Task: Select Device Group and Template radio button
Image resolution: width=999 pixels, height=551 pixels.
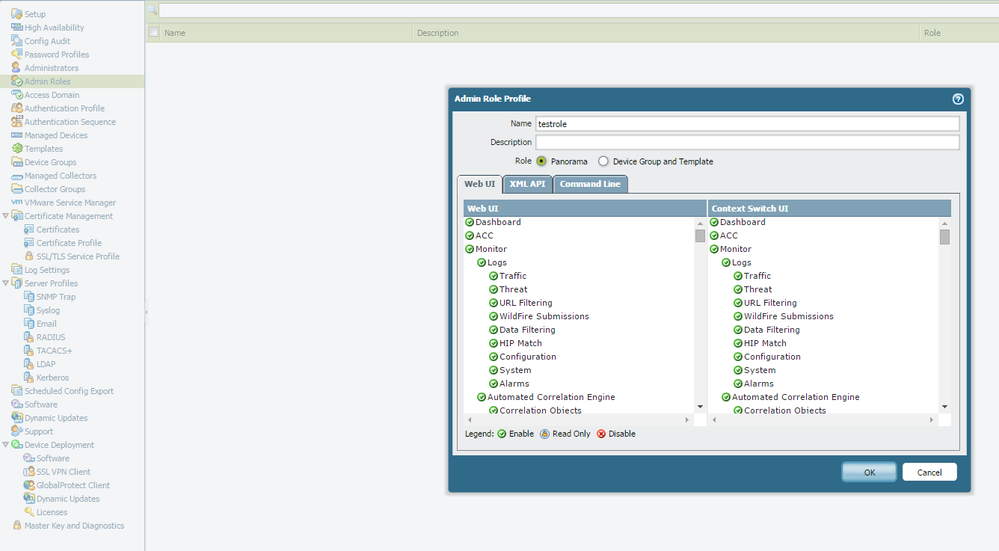Action: (x=603, y=161)
